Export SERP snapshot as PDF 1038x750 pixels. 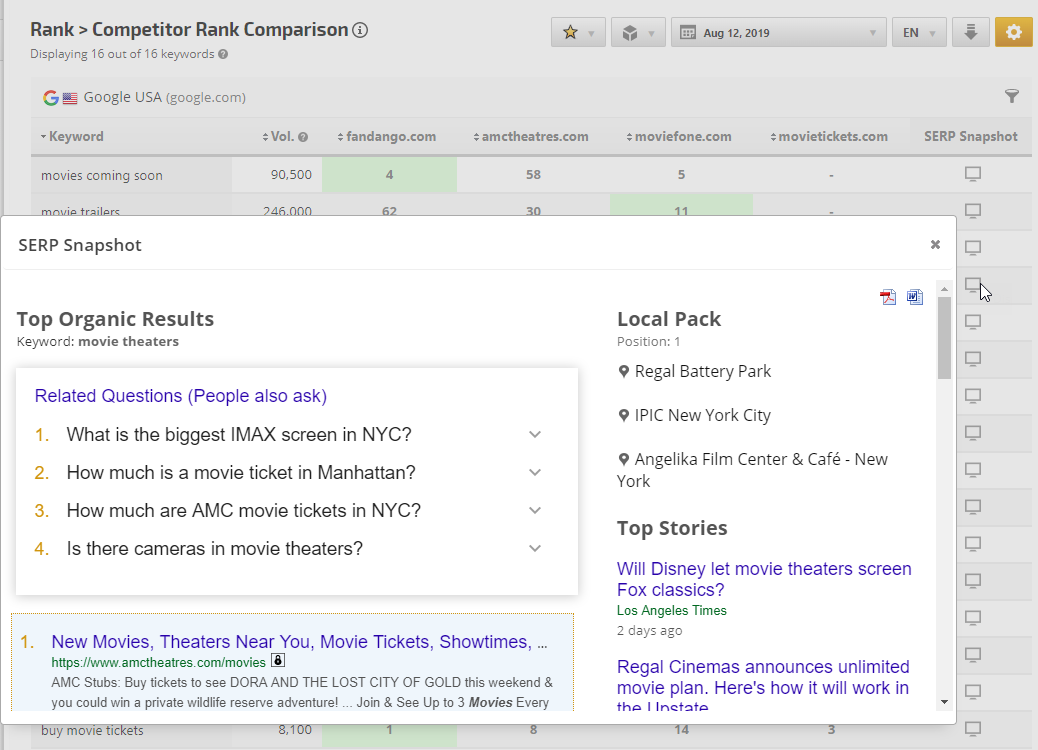pyautogui.click(x=888, y=297)
